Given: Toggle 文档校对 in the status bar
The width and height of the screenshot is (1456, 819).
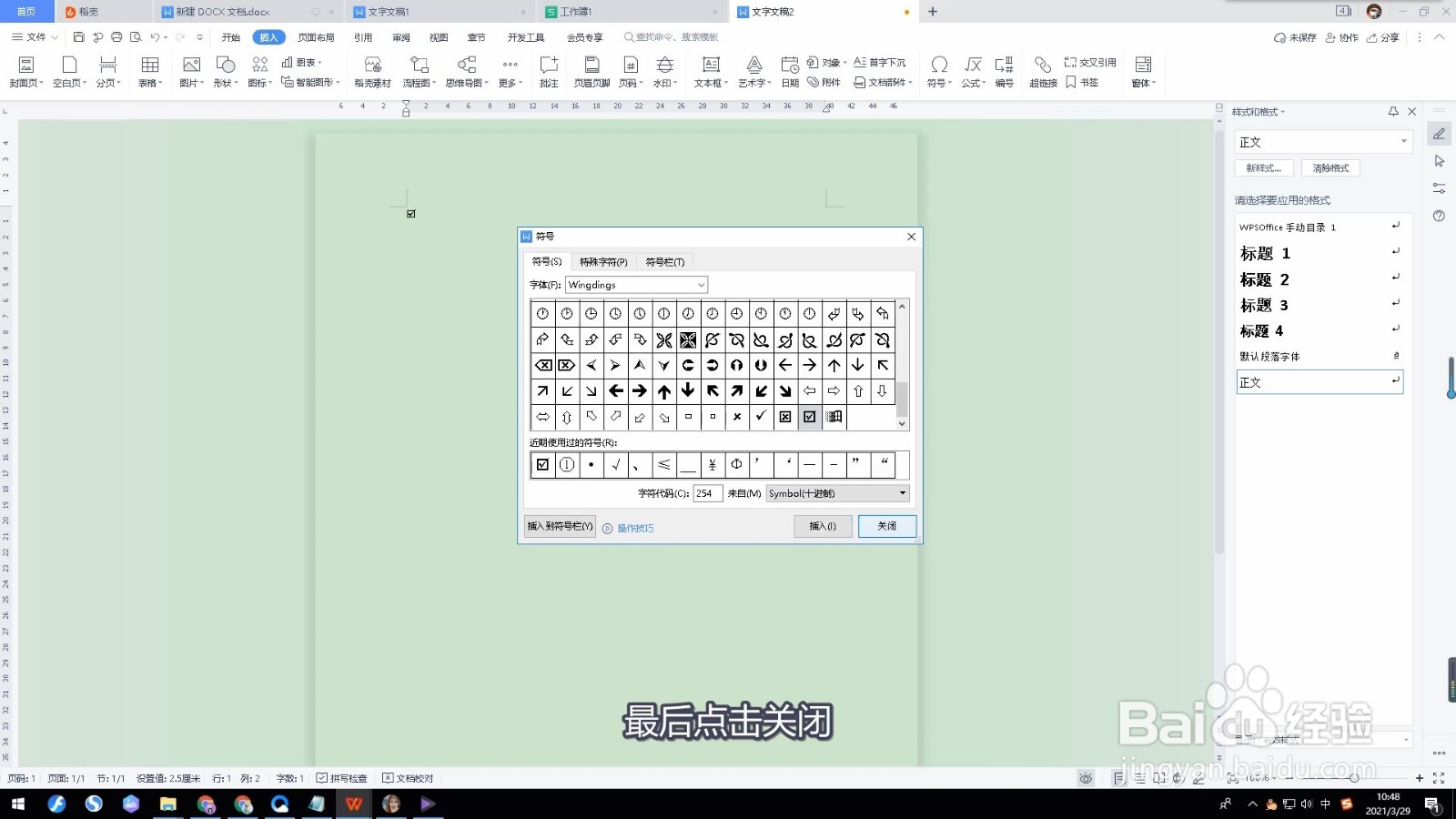Looking at the screenshot, I should (409, 778).
